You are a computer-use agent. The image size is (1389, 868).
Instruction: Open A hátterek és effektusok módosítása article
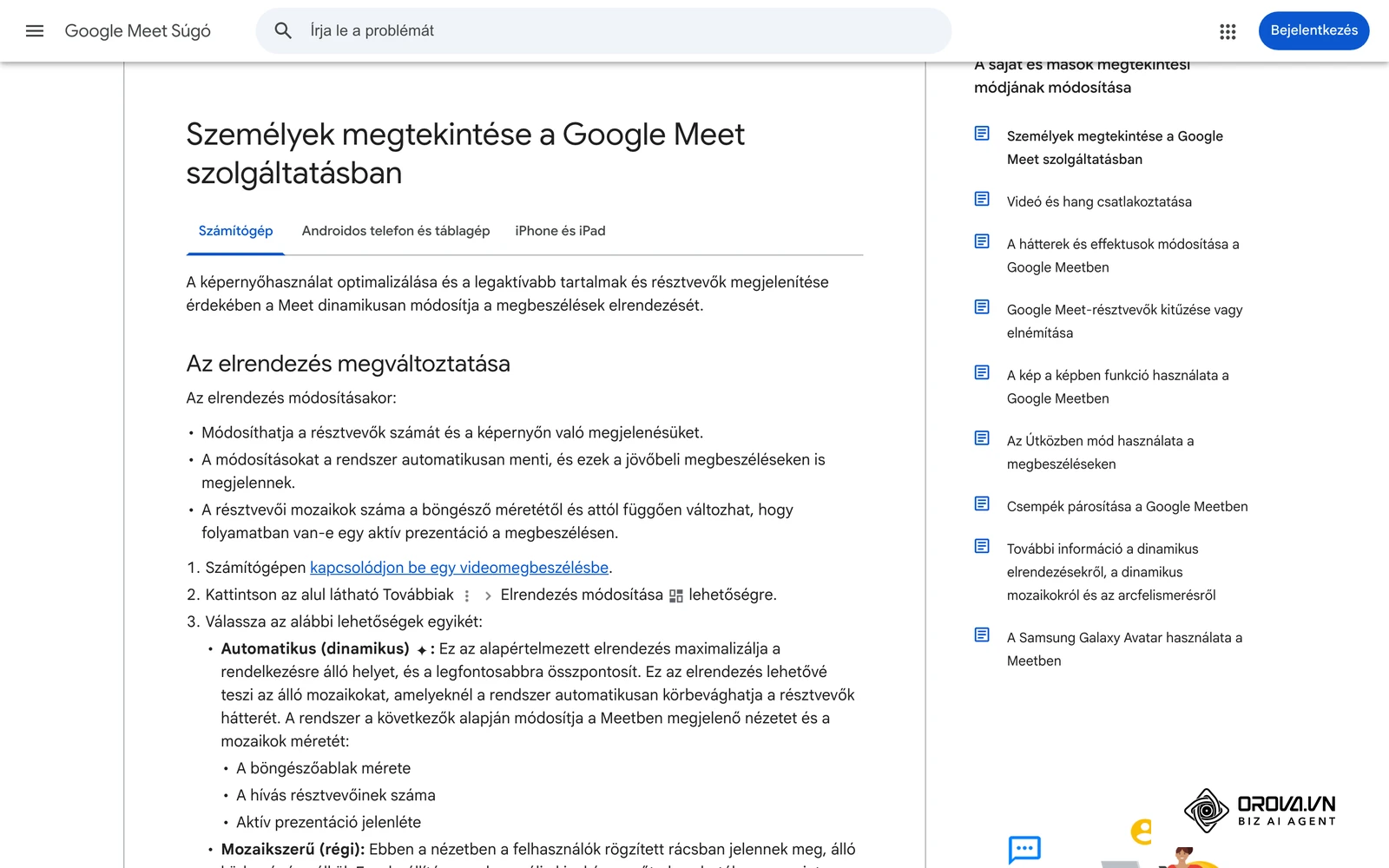click(1122, 256)
